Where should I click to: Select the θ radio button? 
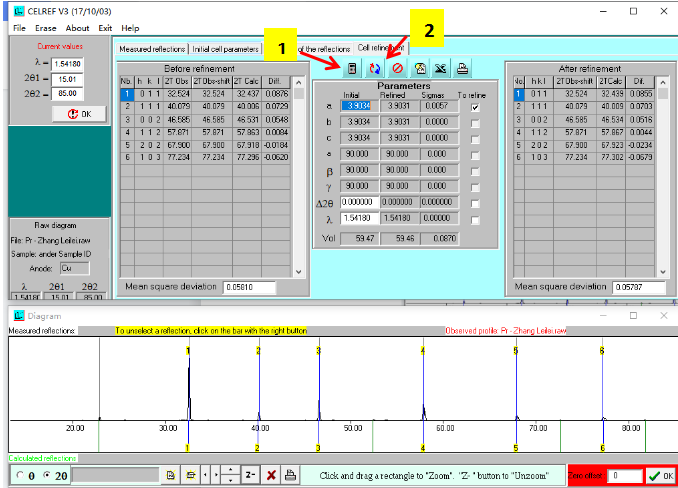coord(21,475)
